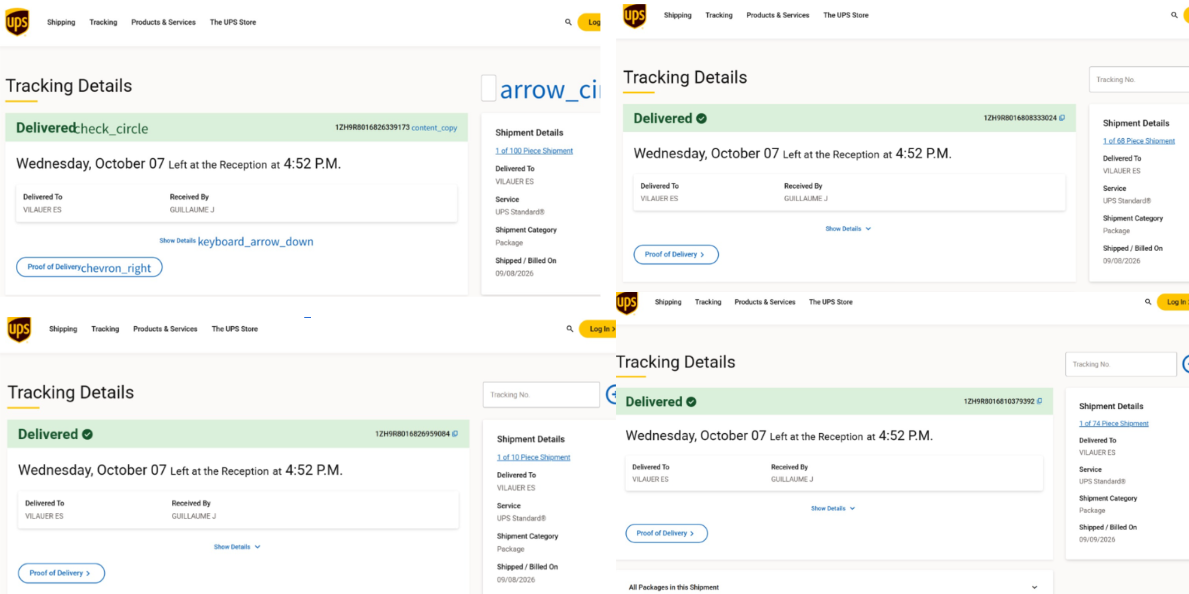Open Shipping menu above the 68 Piece Shipment page
Viewport: 1189px width, 594px height.
(x=678, y=15)
